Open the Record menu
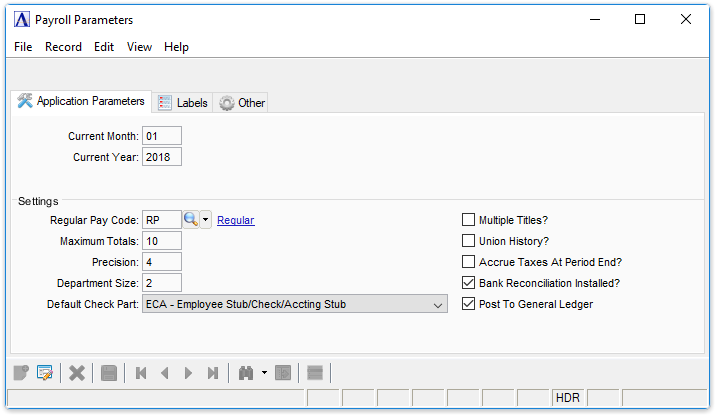The width and height of the screenshot is (719, 418). pyautogui.click(x=63, y=47)
